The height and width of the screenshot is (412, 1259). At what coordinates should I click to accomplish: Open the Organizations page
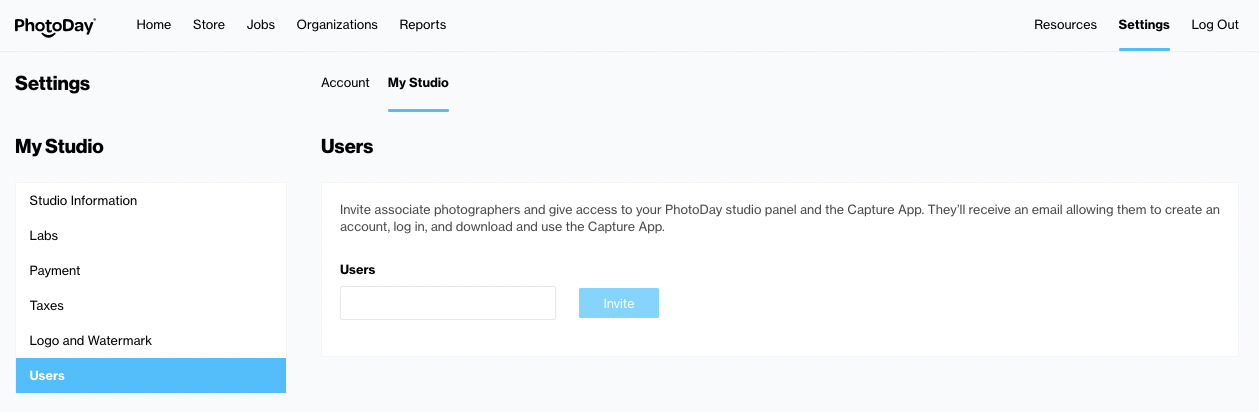(337, 25)
